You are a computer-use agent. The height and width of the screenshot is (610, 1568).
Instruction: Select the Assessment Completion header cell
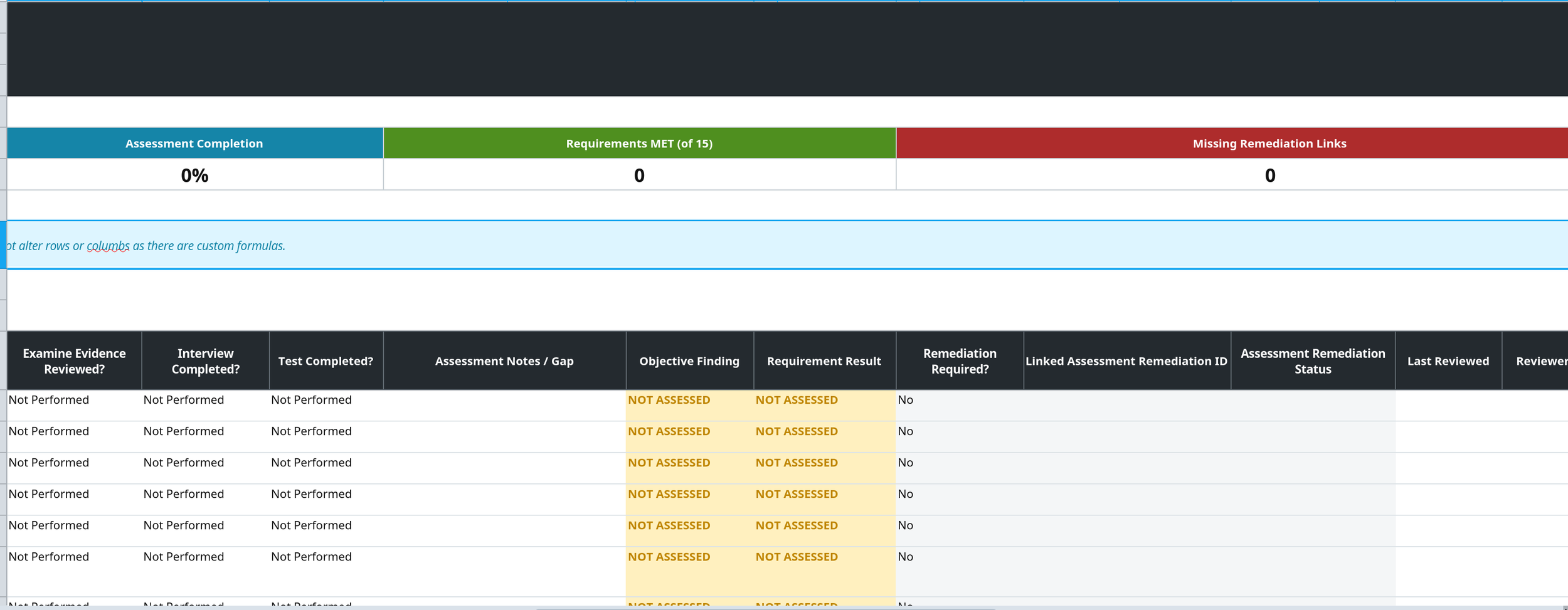click(x=194, y=143)
